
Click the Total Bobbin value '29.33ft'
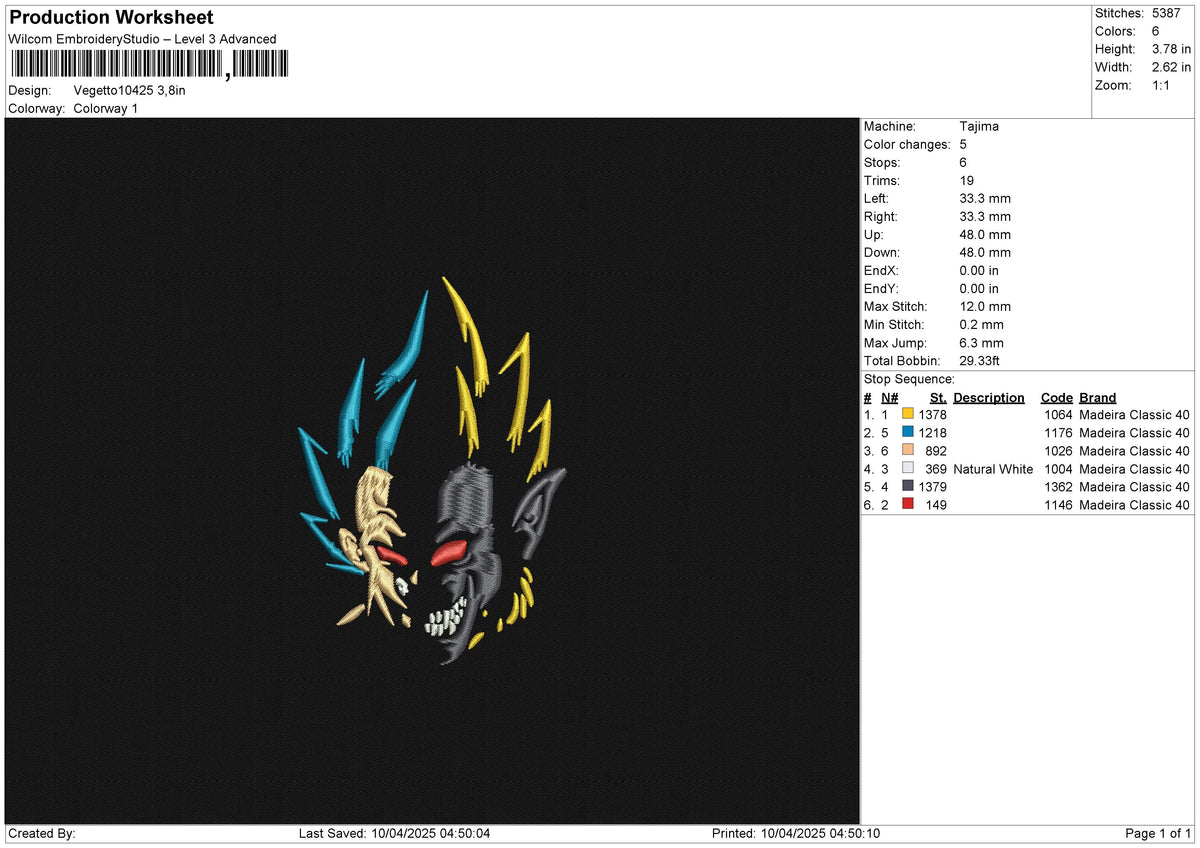pyautogui.click(x=980, y=360)
